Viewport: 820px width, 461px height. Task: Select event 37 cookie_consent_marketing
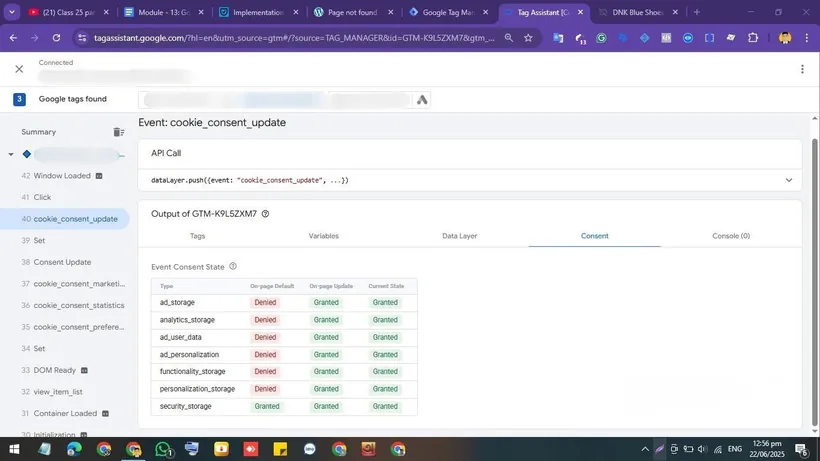click(x=73, y=284)
